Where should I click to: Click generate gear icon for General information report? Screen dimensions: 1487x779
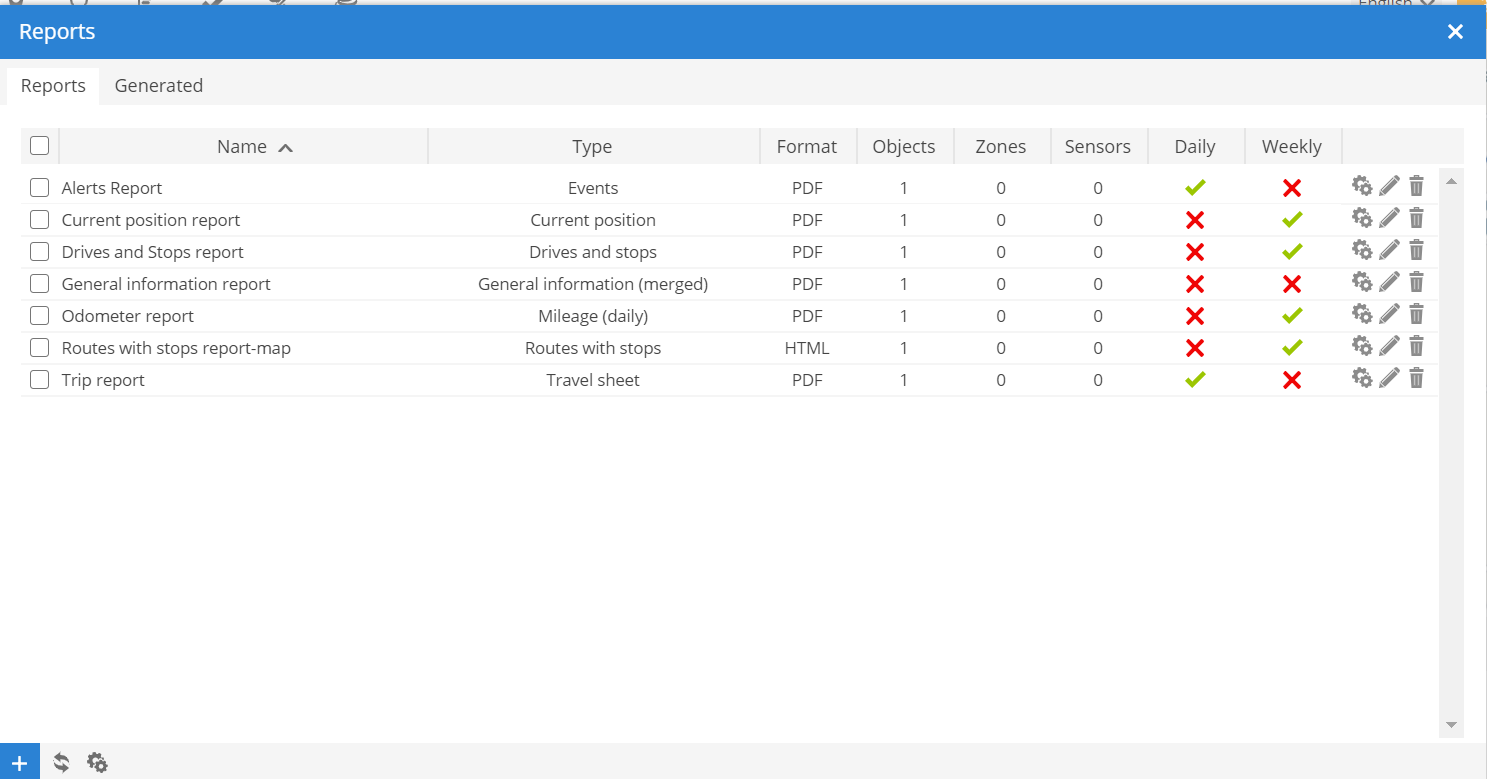point(1362,282)
